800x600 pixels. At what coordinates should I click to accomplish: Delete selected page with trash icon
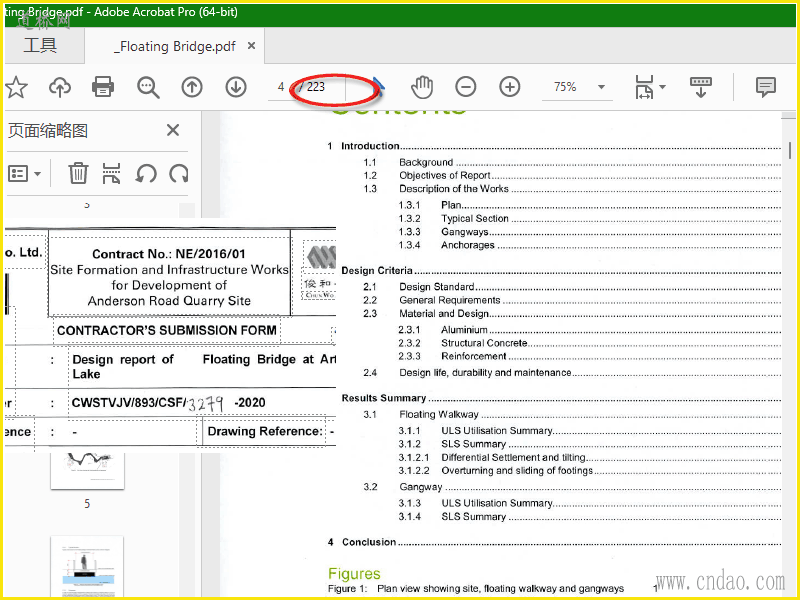coord(78,173)
